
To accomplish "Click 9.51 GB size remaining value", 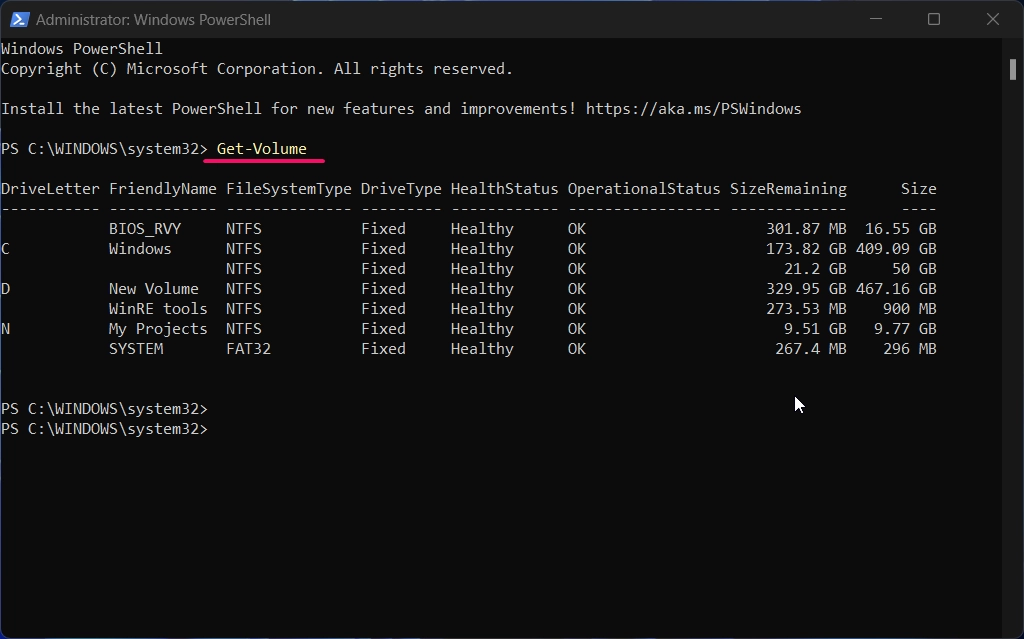I will coord(815,329).
